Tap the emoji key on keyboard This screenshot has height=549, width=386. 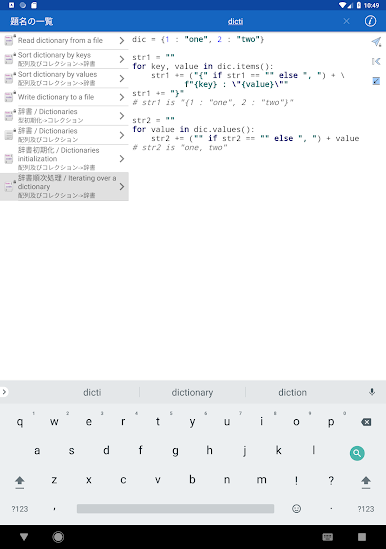click(x=296, y=509)
